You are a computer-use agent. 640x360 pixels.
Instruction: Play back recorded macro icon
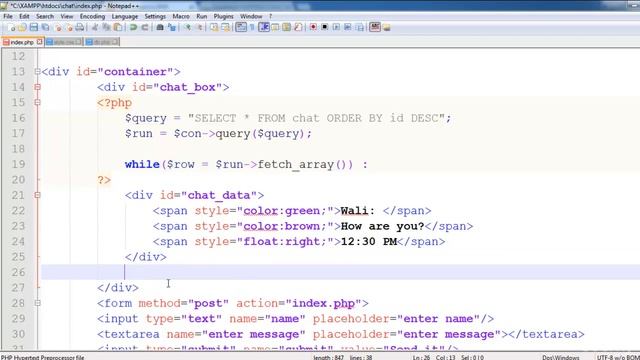click(x=336, y=27)
